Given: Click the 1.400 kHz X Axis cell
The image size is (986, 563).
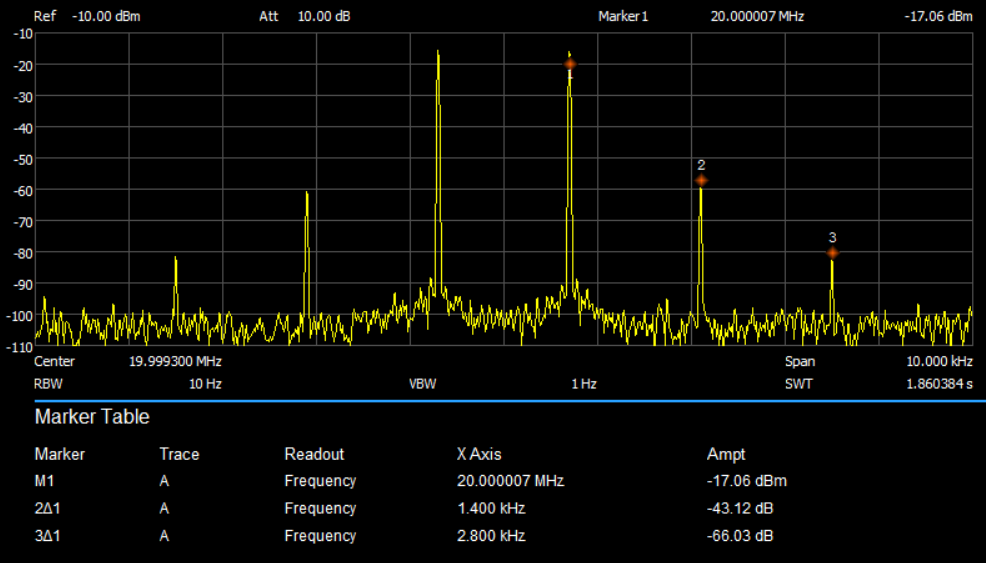Looking at the screenshot, I should (x=491, y=508).
